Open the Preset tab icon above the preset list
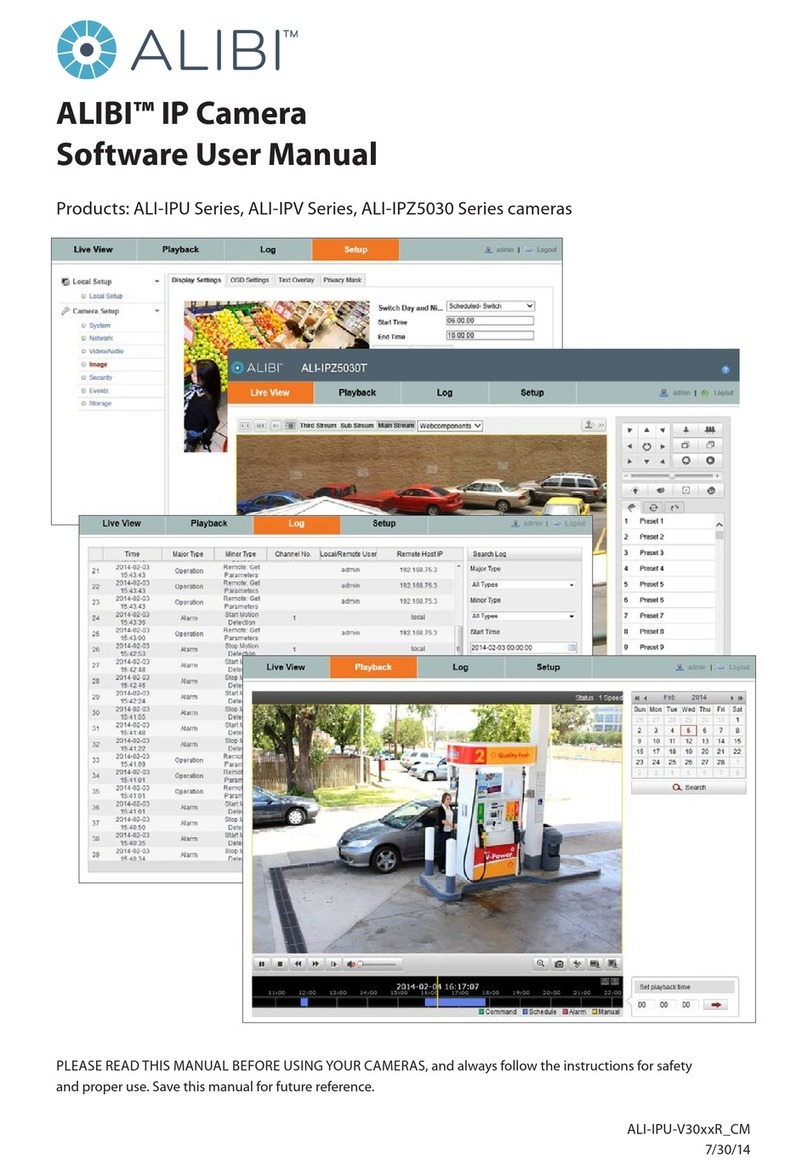 coord(631,507)
